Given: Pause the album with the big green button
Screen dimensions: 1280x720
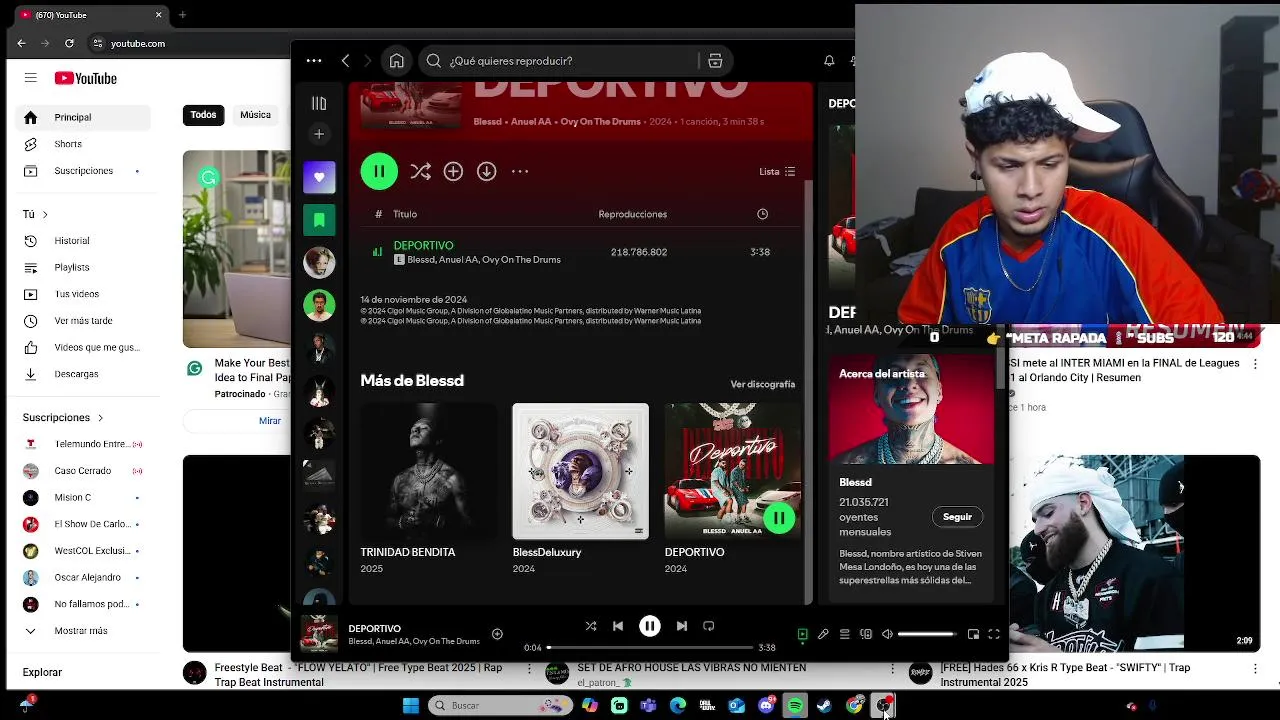Looking at the screenshot, I should point(379,171).
